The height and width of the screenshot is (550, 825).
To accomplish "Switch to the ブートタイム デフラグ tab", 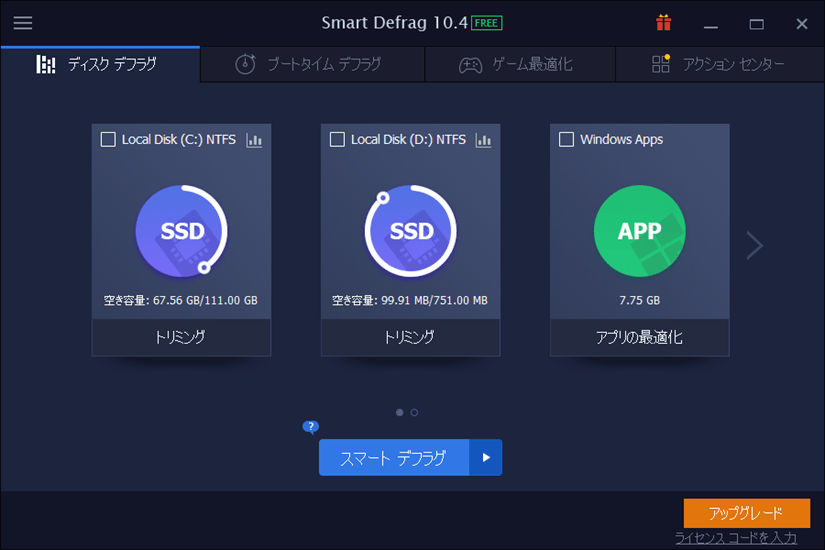I will [x=313, y=64].
